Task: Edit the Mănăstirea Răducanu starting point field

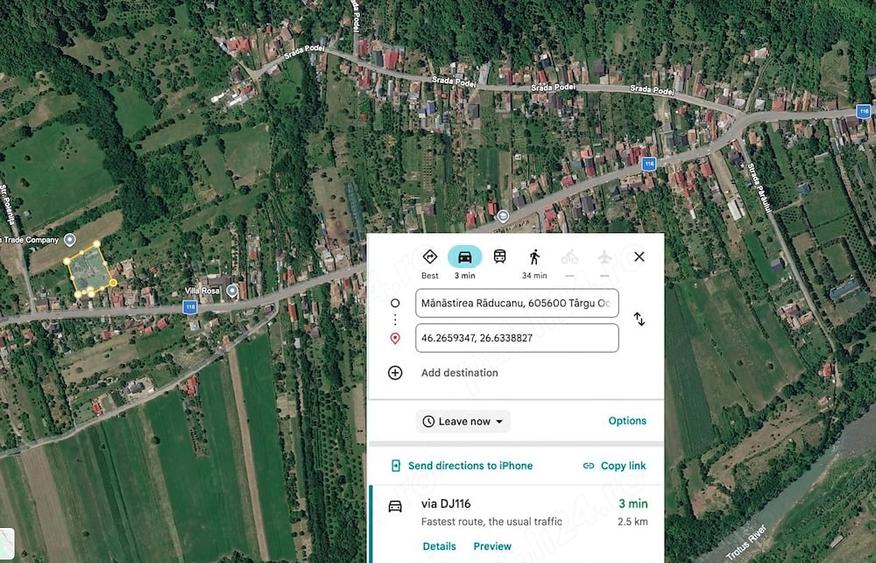Action: [x=517, y=303]
